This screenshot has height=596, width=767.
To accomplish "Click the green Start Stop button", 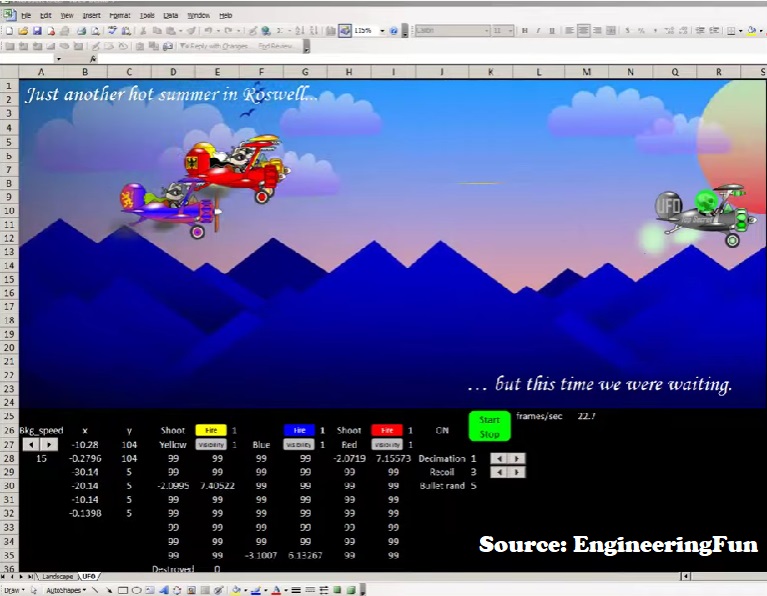I will pos(489,427).
